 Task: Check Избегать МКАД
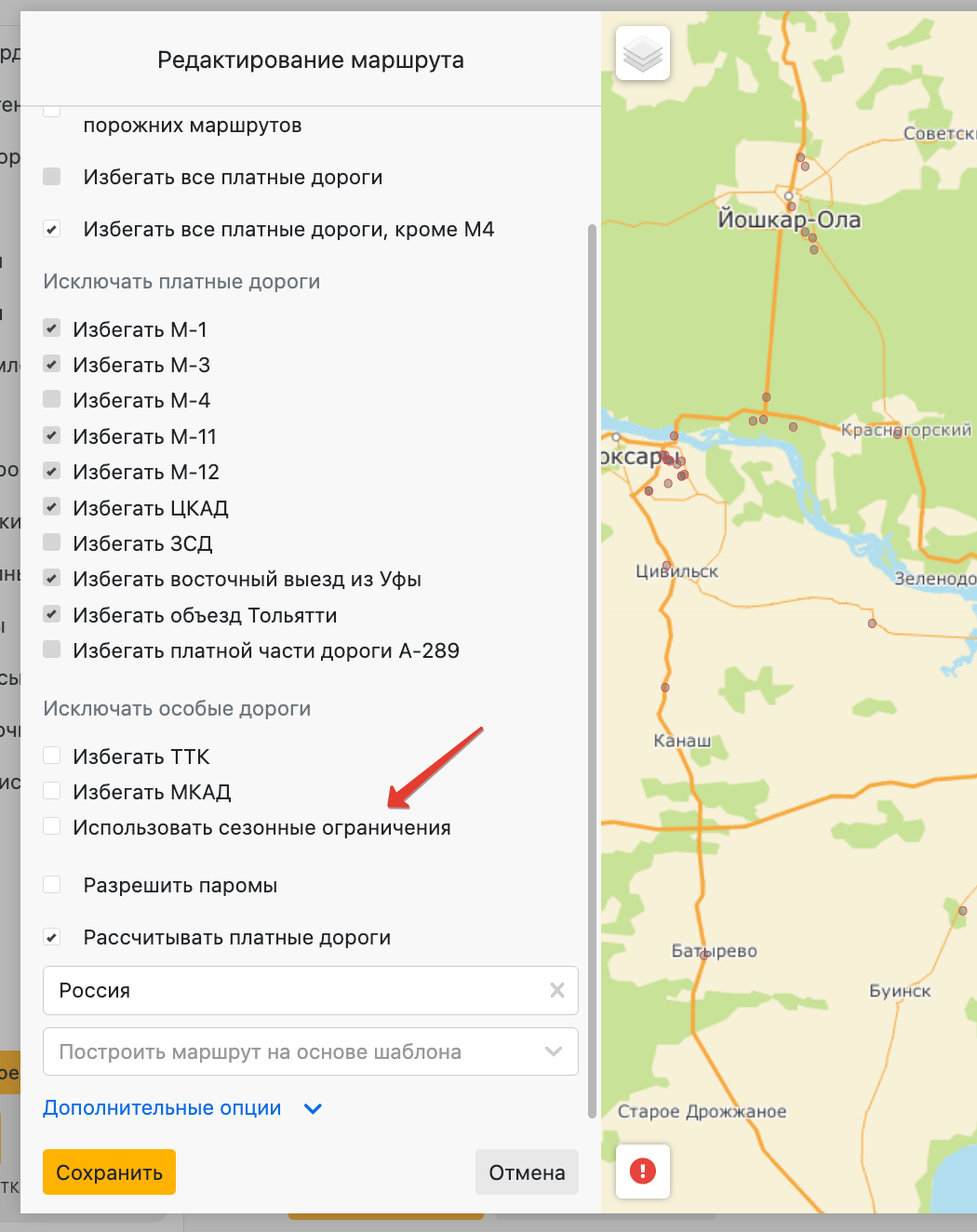coord(52,791)
